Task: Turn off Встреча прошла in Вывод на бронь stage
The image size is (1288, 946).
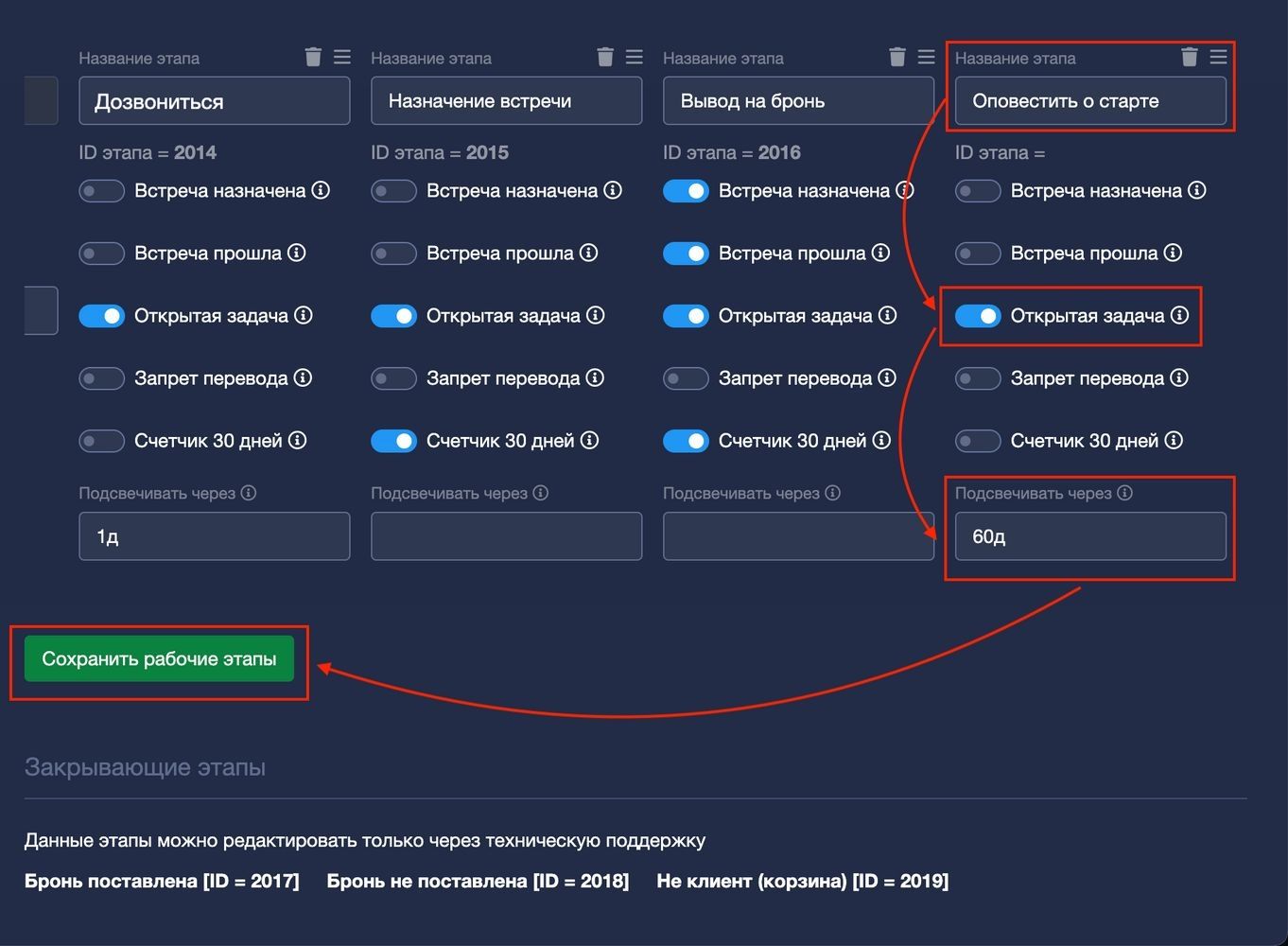Action: point(686,254)
